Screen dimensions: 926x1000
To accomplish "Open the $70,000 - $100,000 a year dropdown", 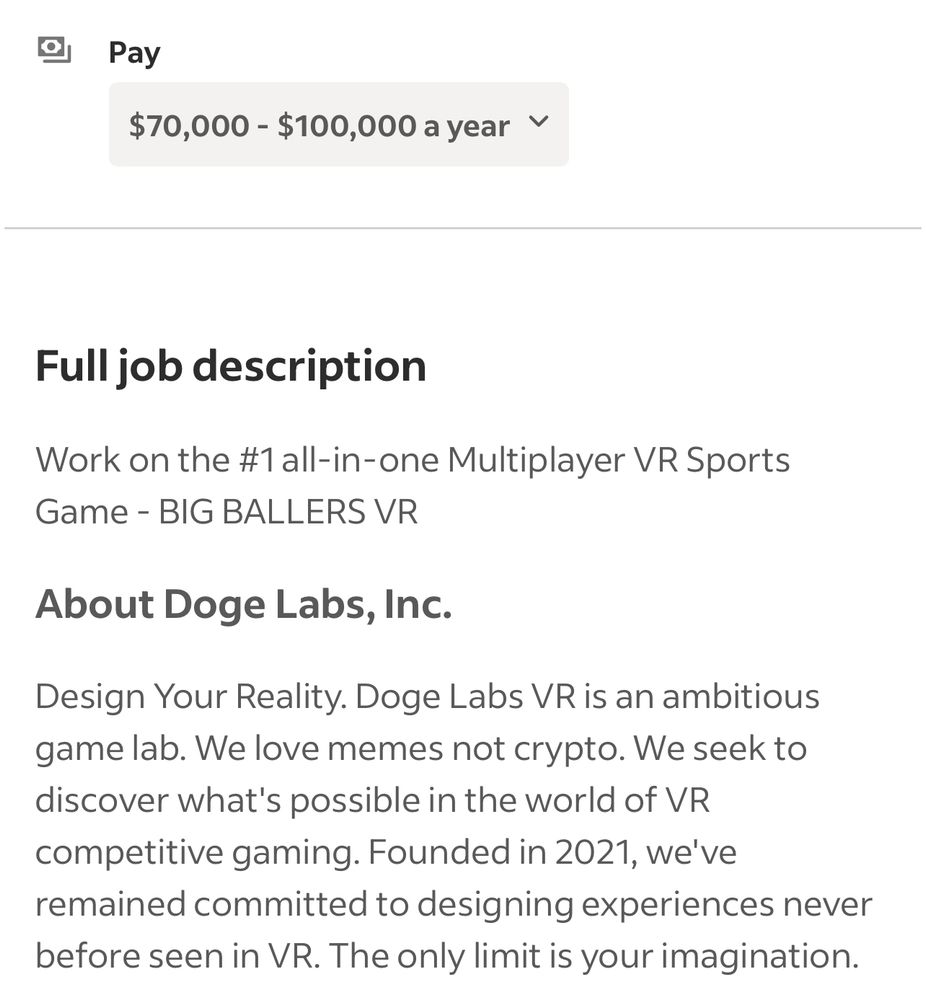I will (339, 124).
